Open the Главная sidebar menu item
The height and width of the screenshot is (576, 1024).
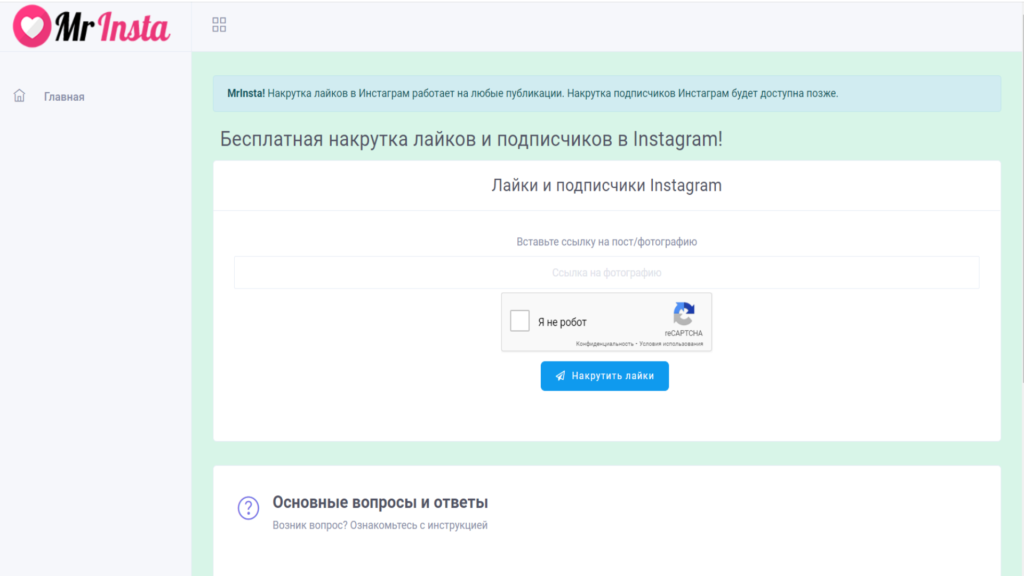pyautogui.click(x=64, y=97)
